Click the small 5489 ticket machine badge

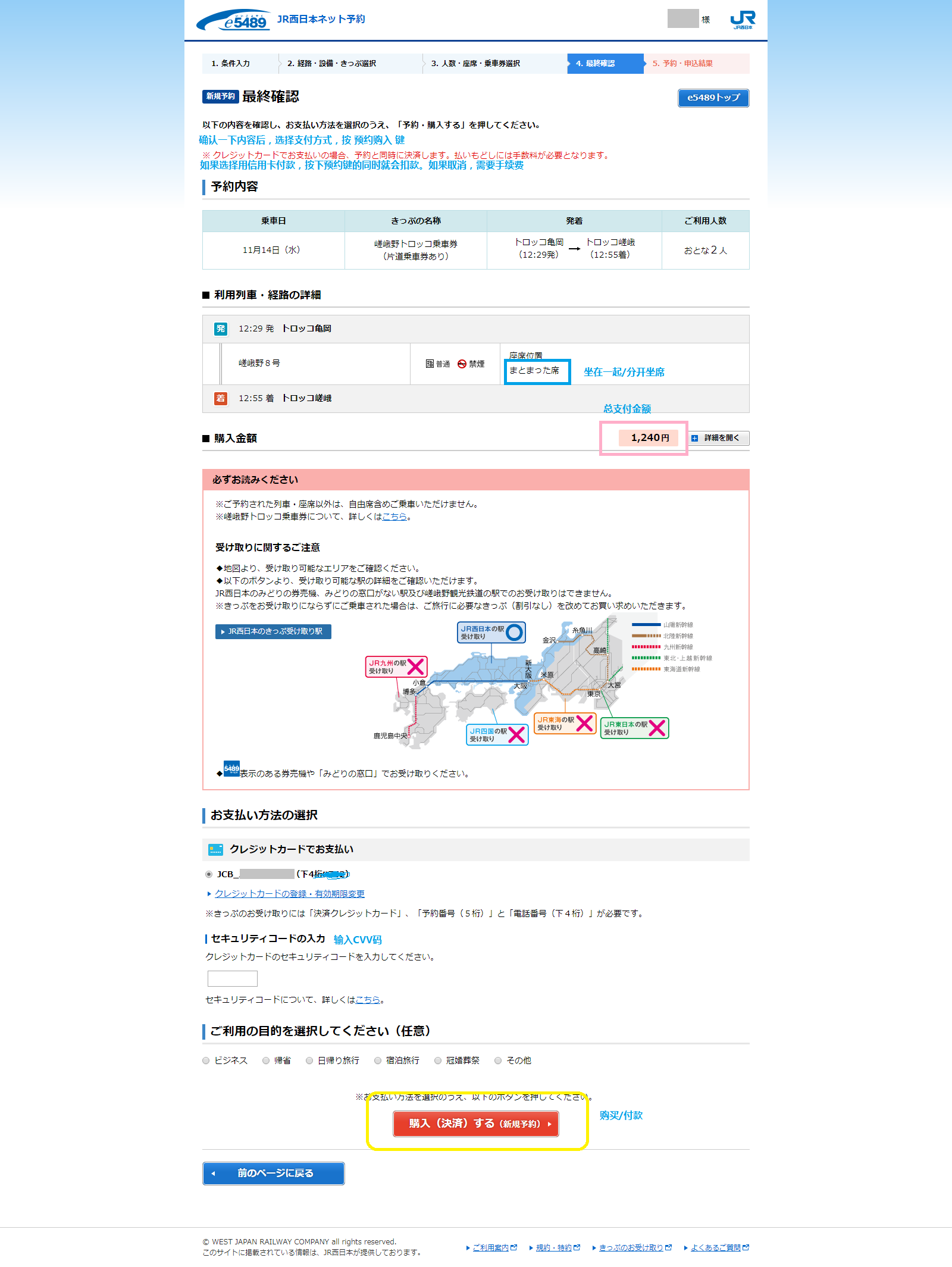coord(231,768)
